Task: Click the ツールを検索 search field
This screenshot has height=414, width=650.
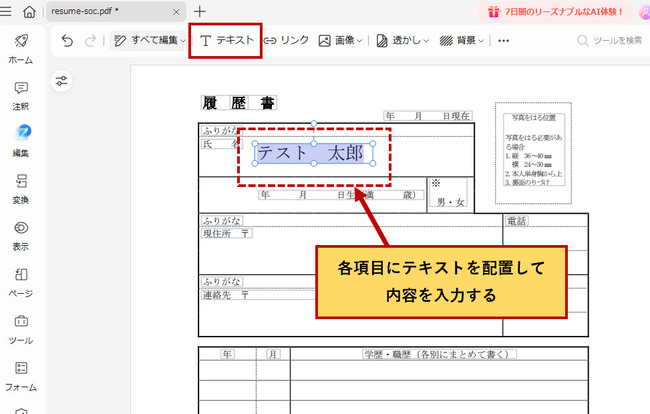Action: (x=609, y=40)
